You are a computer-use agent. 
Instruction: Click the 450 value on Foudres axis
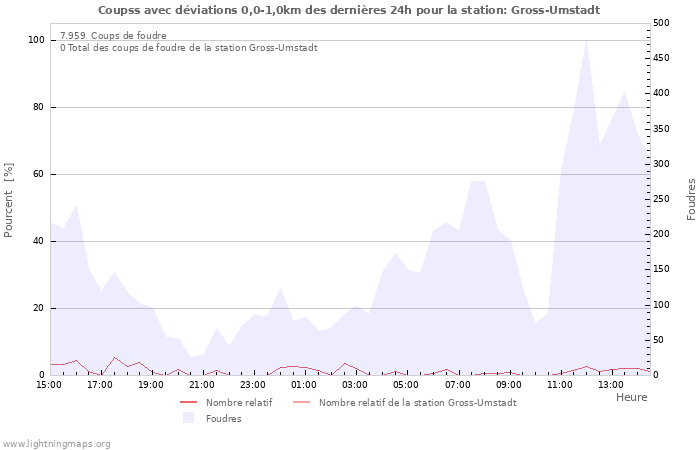[x=661, y=58]
